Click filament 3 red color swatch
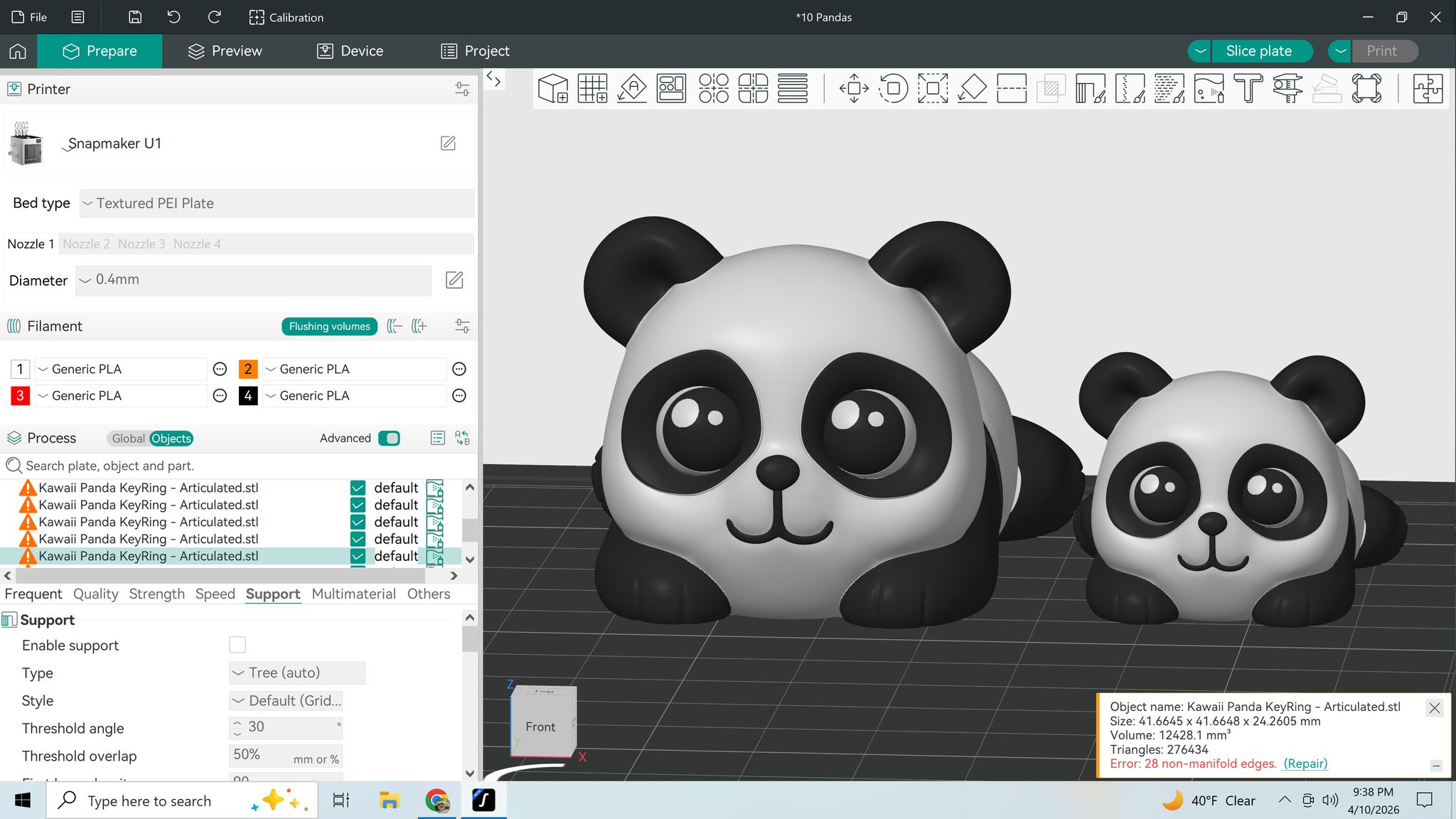 [20, 395]
